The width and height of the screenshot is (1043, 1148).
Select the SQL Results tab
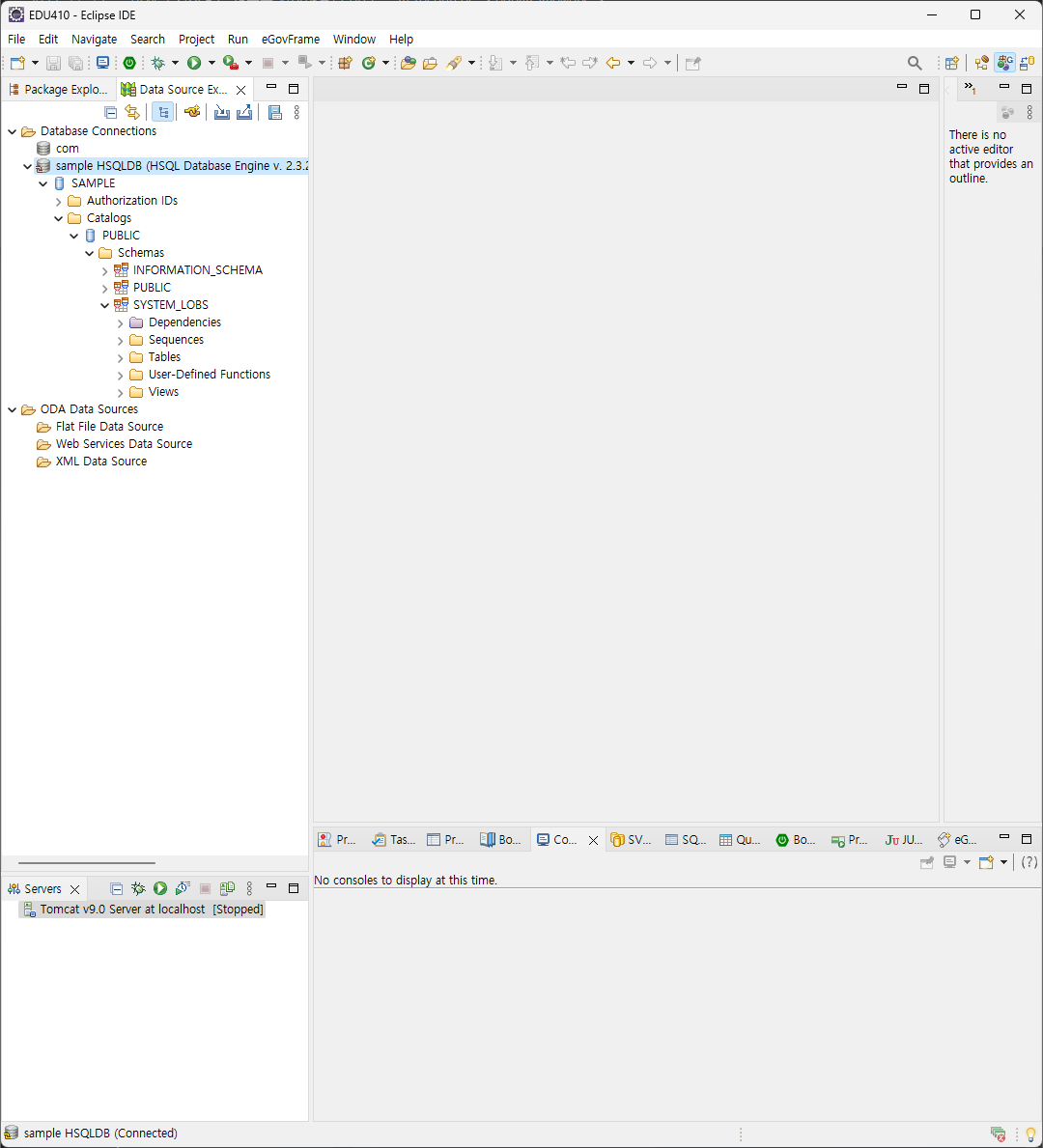(686, 840)
